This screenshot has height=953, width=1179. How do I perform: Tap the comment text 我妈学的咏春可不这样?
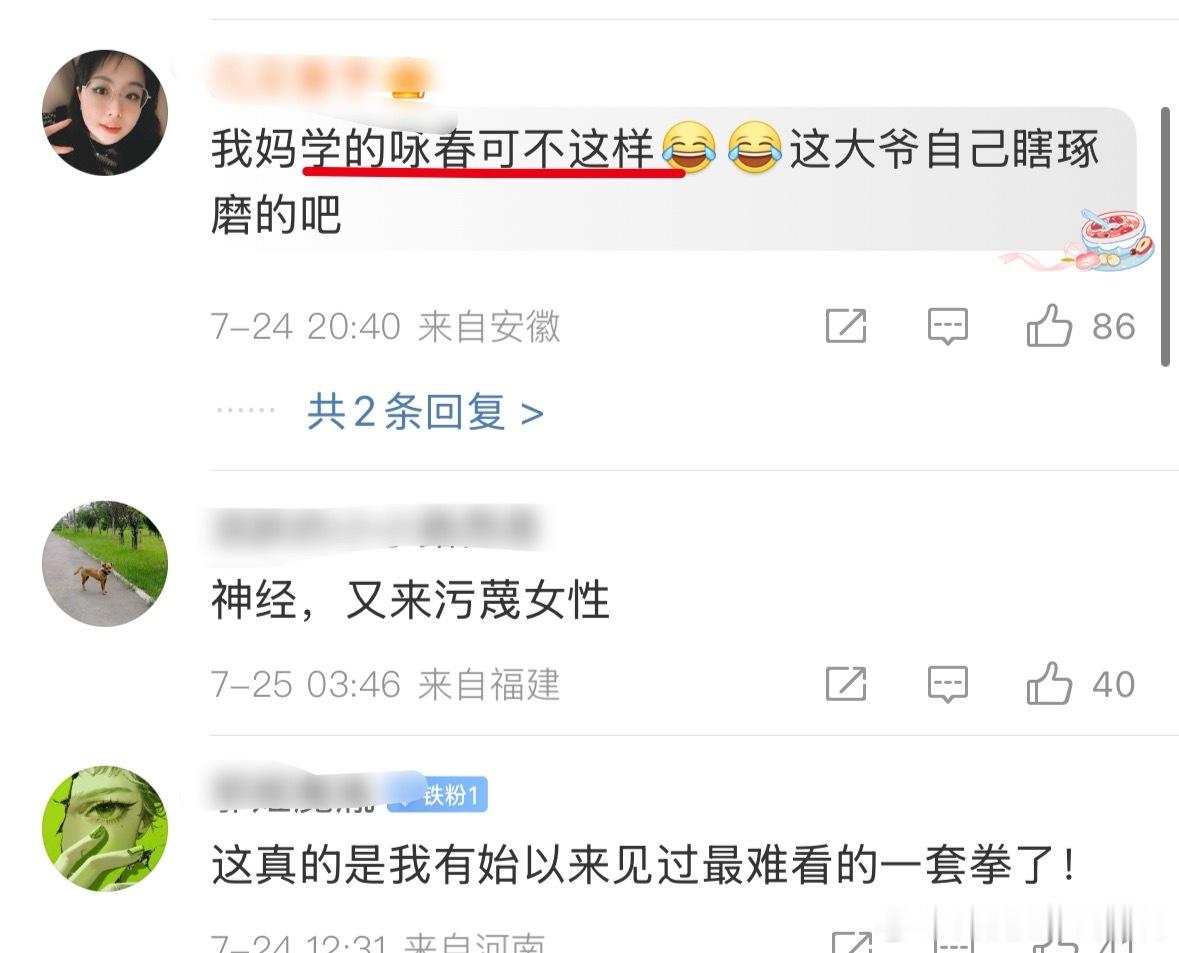pyautogui.click(x=432, y=149)
